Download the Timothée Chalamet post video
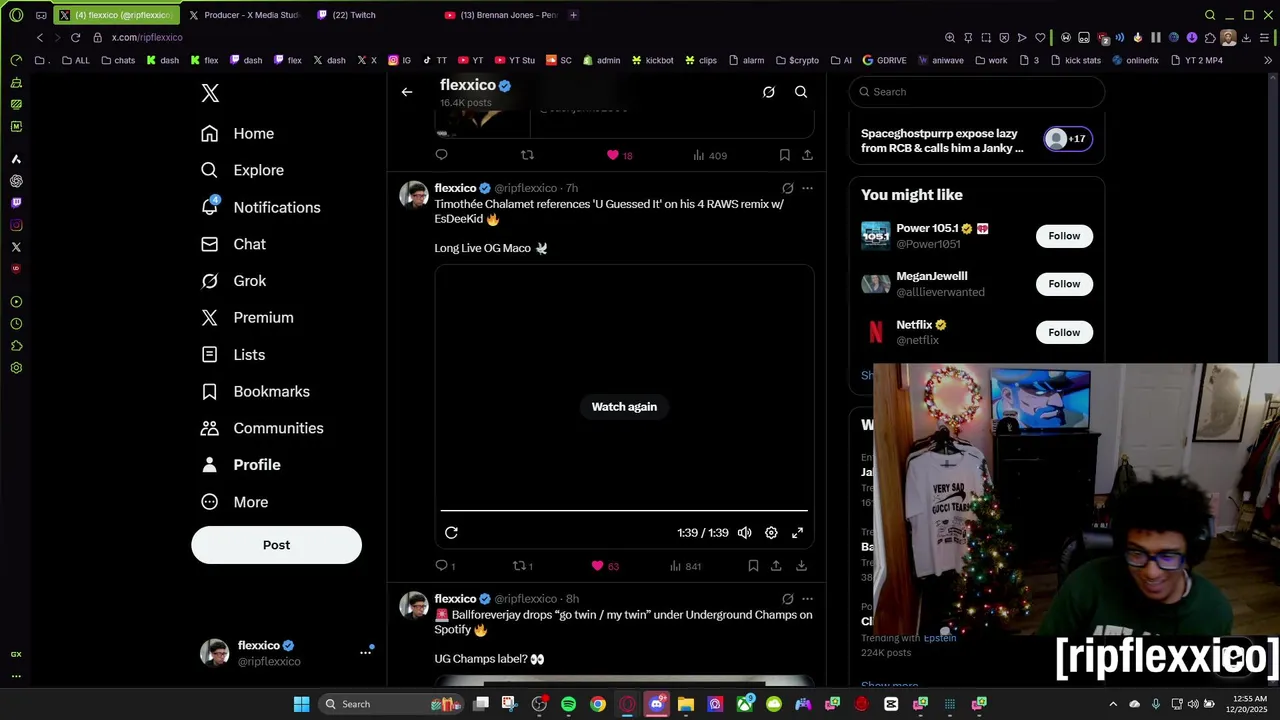The image size is (1280, 720). 801,566
